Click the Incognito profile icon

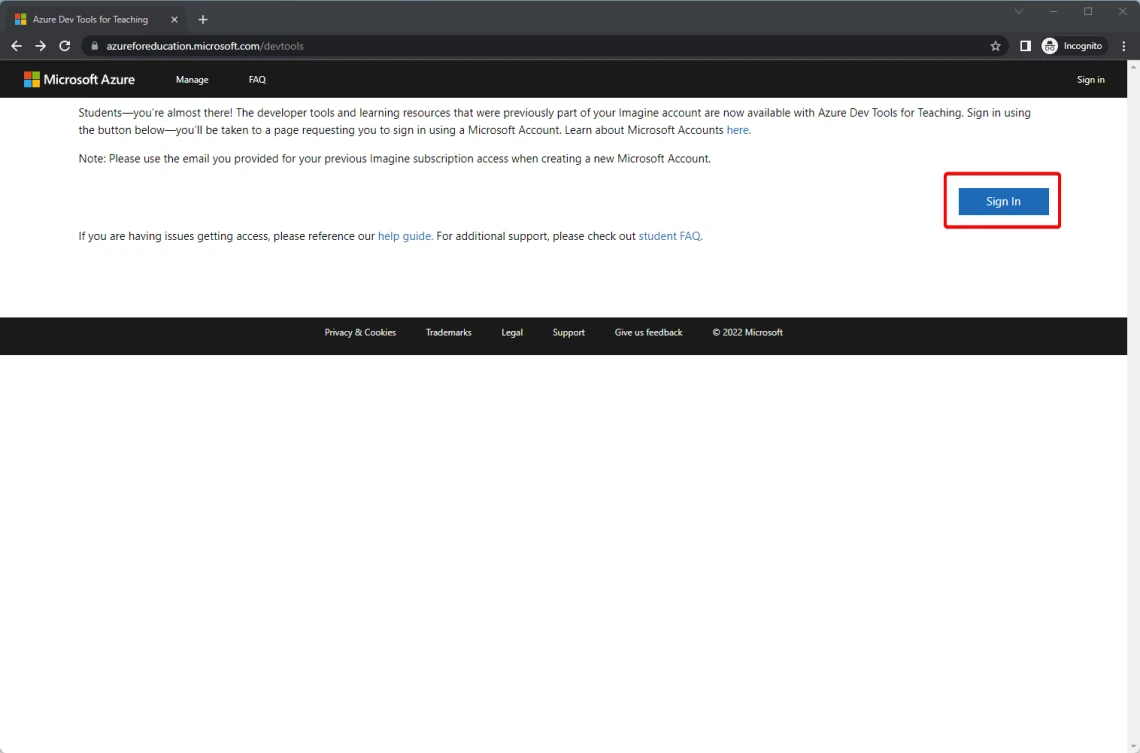click(1073, 46)
